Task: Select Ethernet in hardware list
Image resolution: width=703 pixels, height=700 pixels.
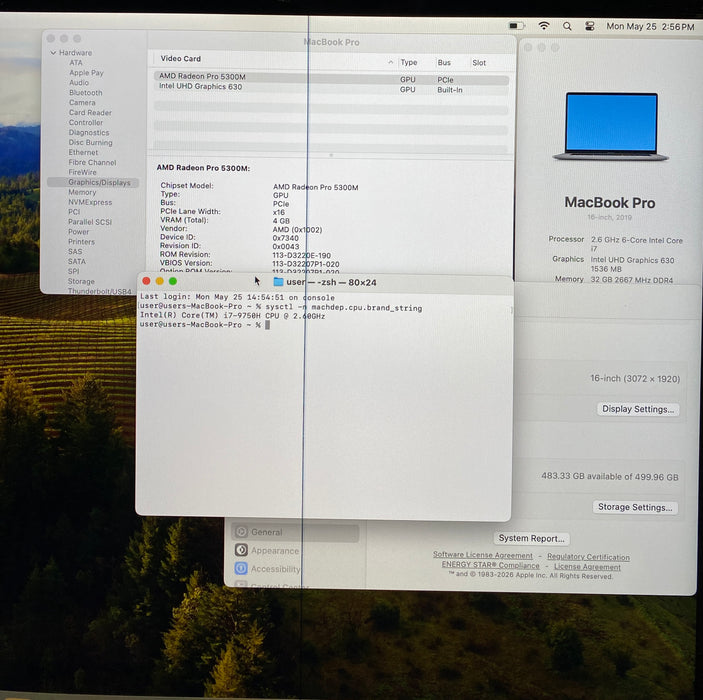Action: click(83, 152)
